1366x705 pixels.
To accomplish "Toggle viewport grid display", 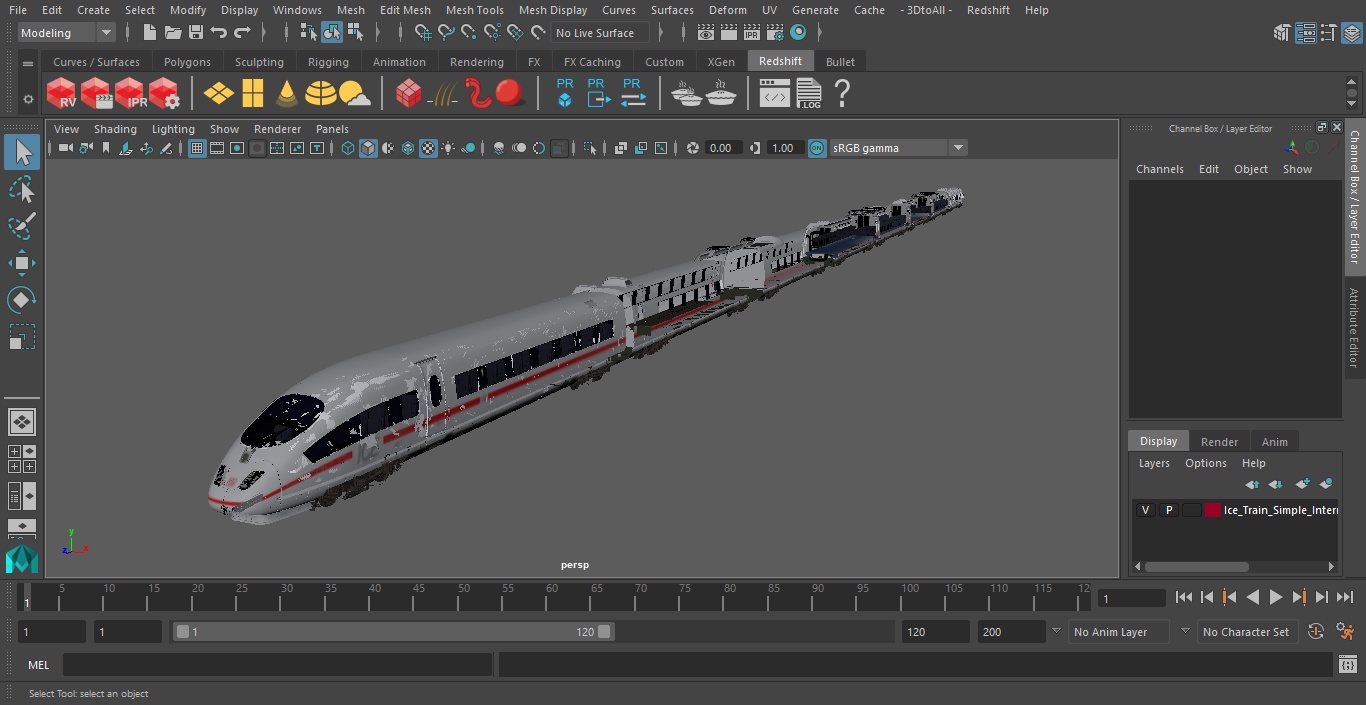I will click(197, 148).
